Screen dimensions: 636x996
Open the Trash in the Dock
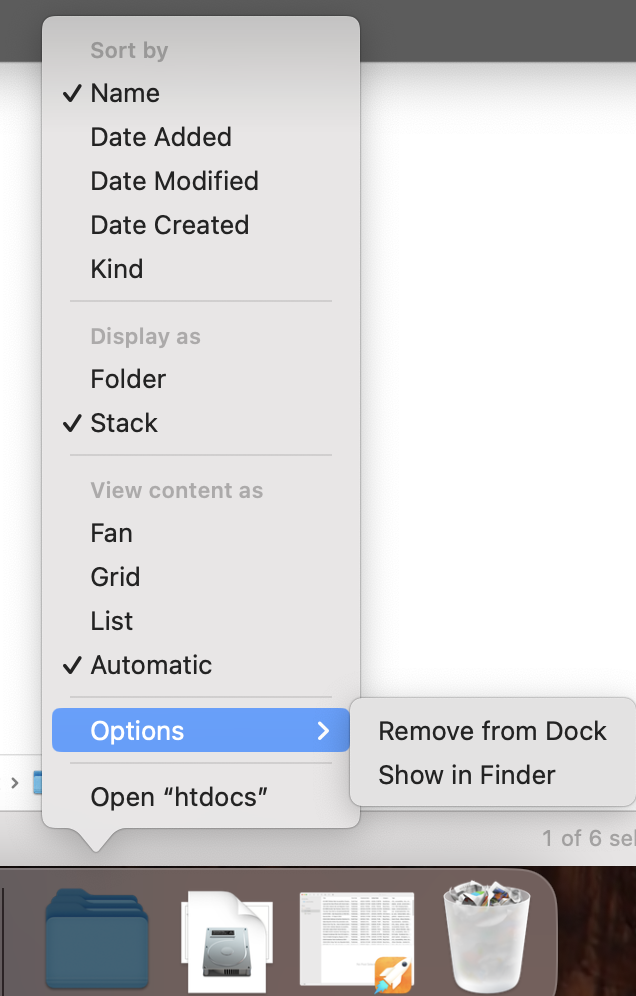tap(485, 934)
